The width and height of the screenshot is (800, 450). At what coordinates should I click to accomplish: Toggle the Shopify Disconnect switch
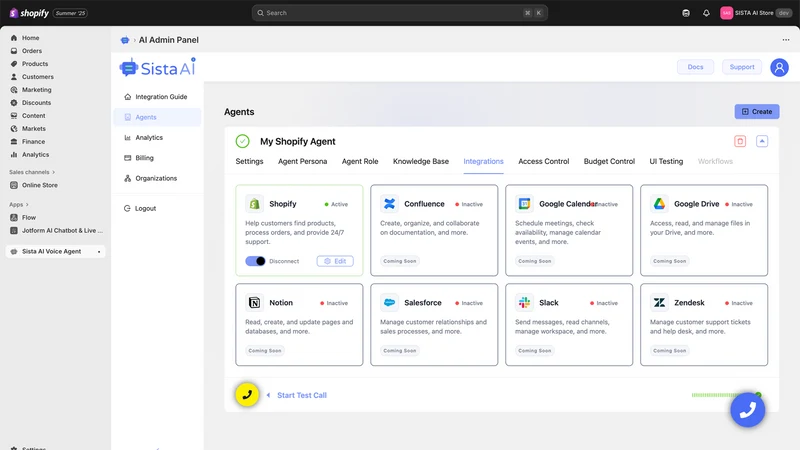pos(255,261)
